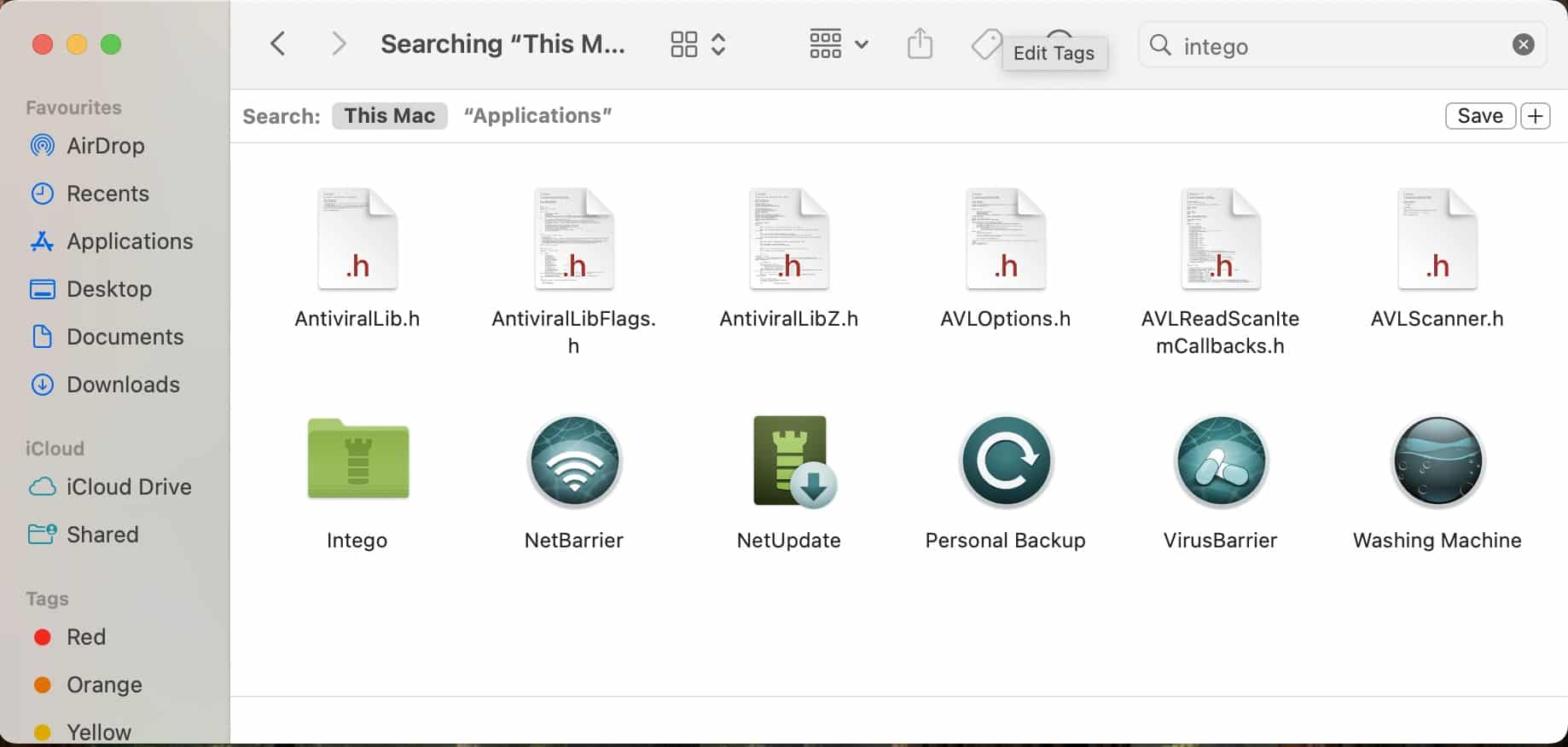This screenshot has height=747, width=1568.
Task: Open Documents in the sidebar
Action: tap(107, 337)
